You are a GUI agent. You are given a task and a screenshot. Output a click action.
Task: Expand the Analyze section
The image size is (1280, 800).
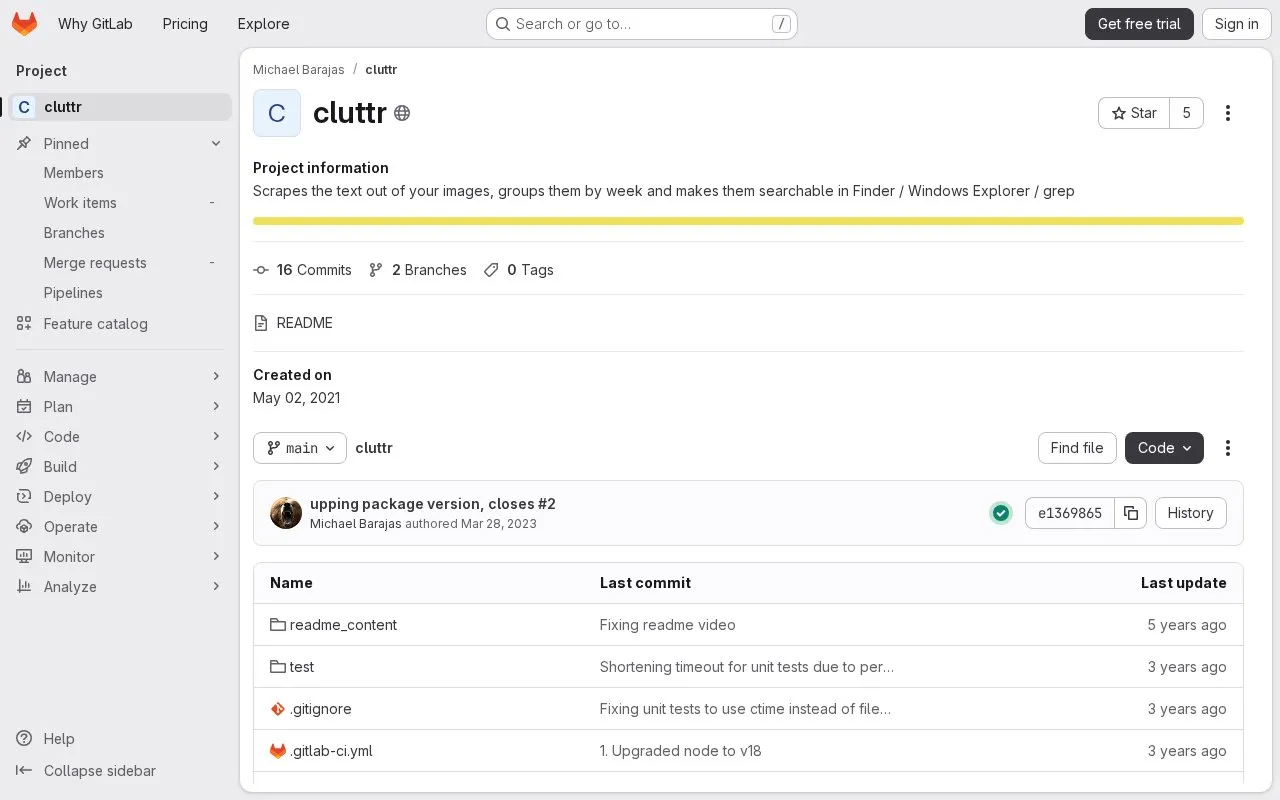pos(120,587)
